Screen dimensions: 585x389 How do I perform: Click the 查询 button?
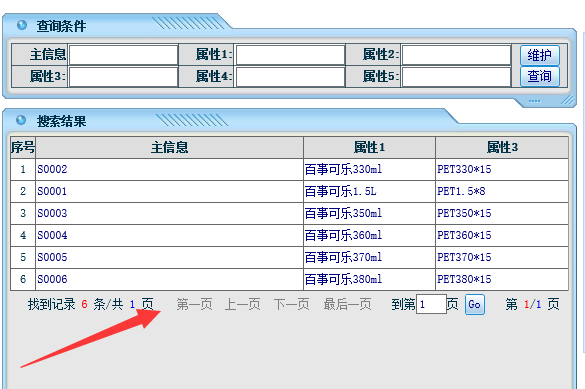(539, 76)
